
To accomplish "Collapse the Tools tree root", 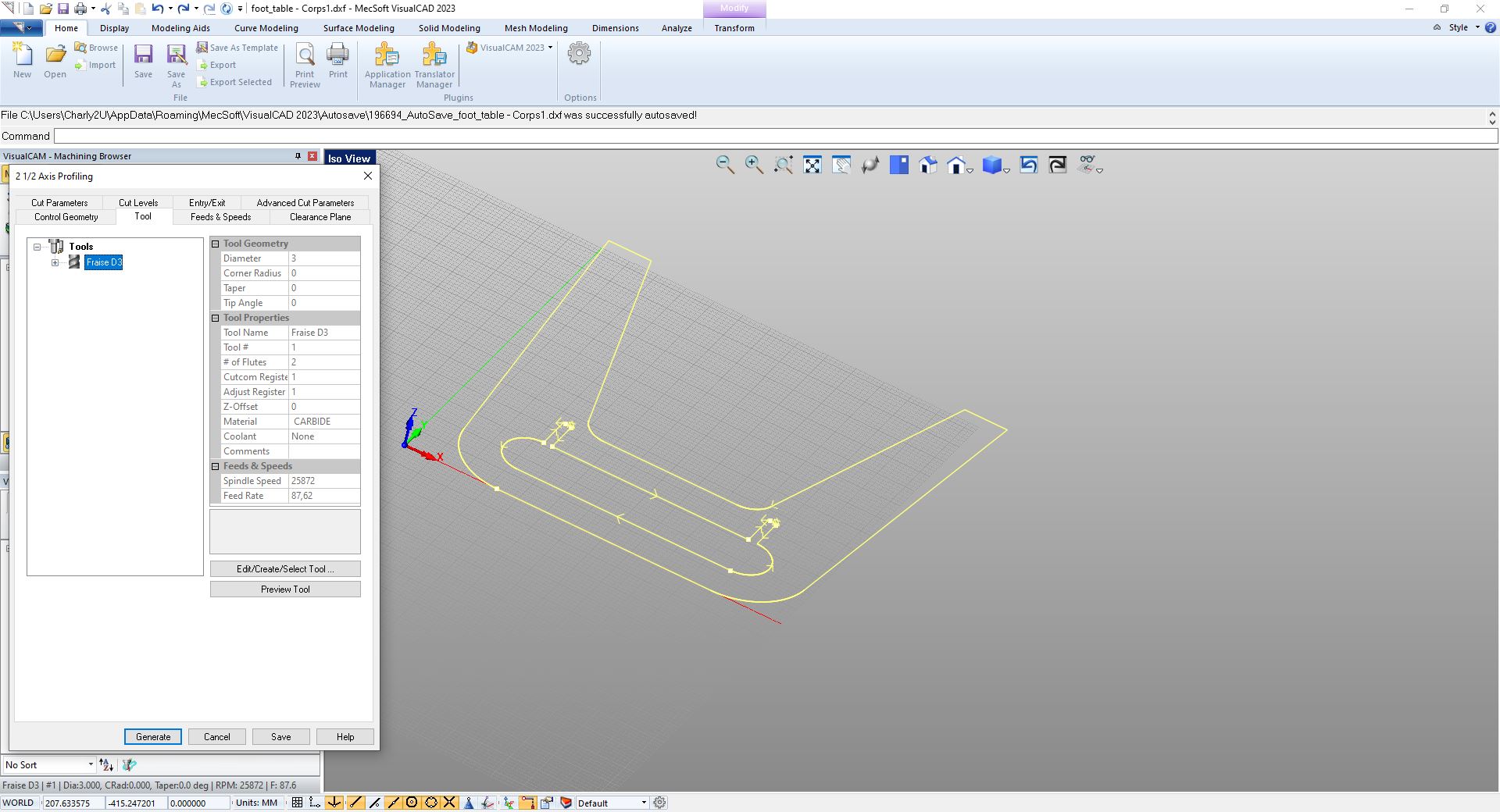I will pos(37,247).
